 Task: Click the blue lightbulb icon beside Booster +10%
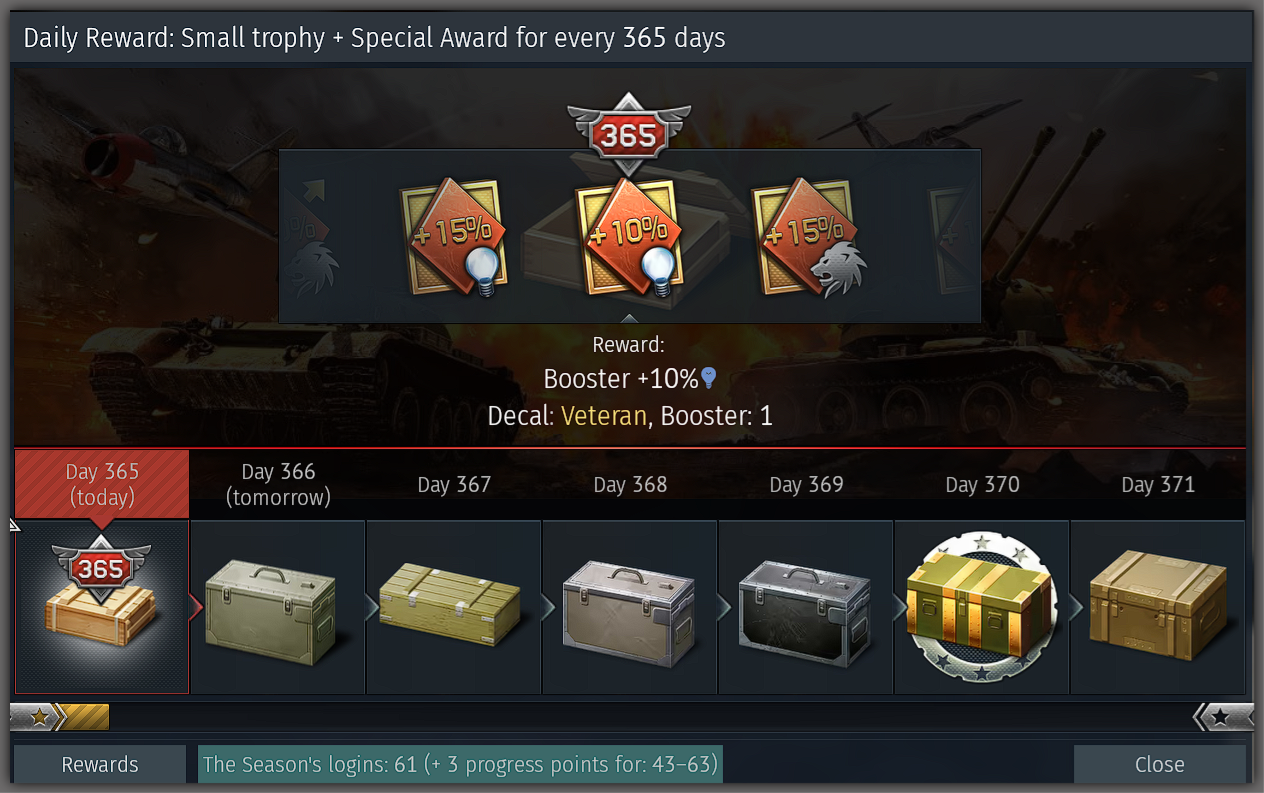point(708,378)
